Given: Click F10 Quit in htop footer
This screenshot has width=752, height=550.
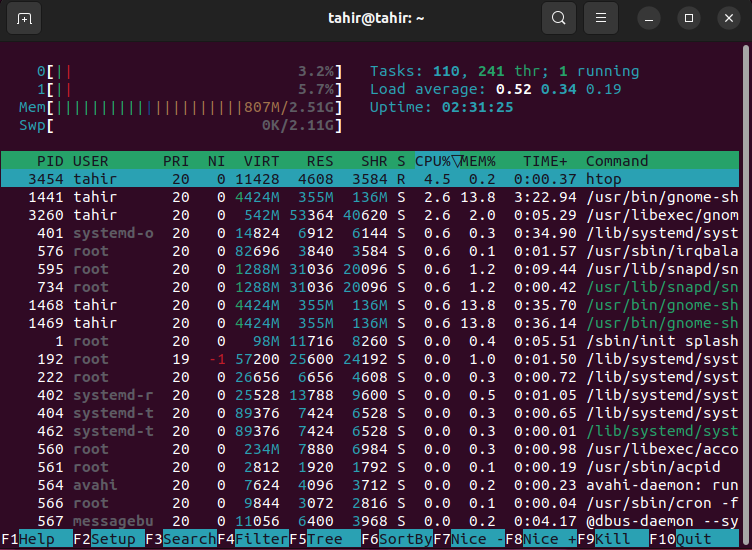Looking at the screenshot, I should tap(693, 539).
